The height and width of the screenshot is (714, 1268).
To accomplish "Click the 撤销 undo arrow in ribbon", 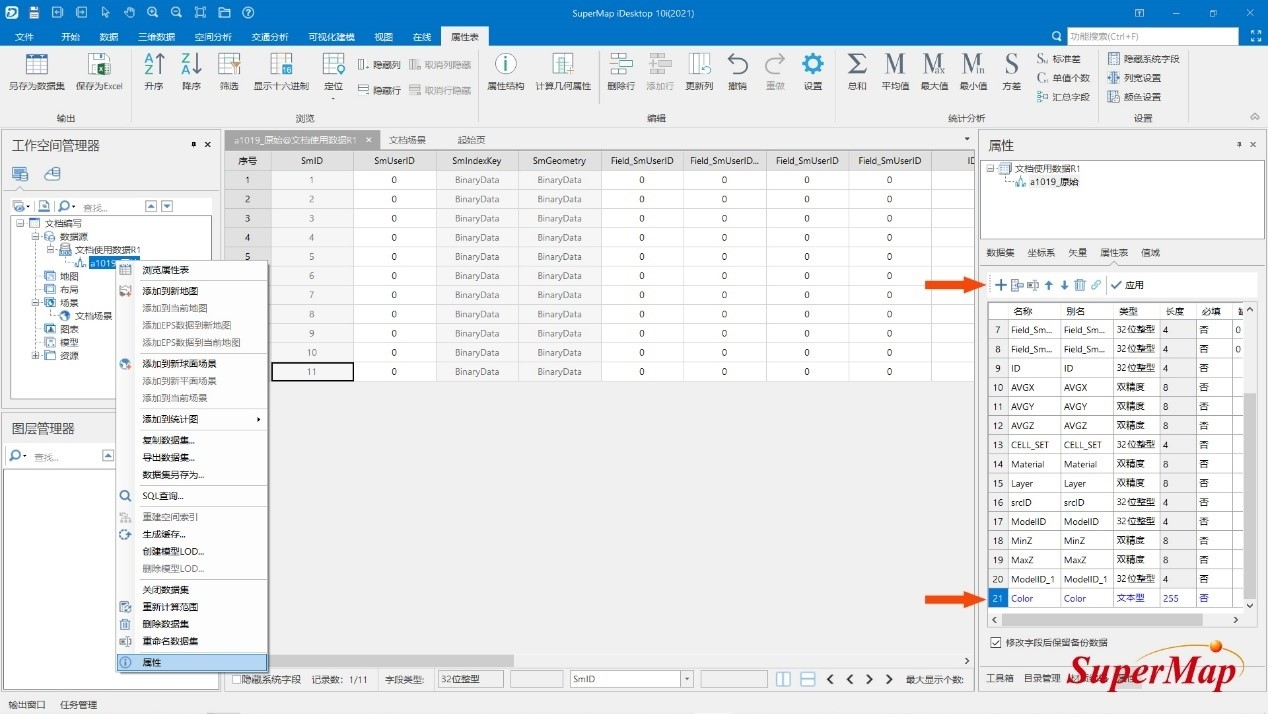I will (737, 66).
